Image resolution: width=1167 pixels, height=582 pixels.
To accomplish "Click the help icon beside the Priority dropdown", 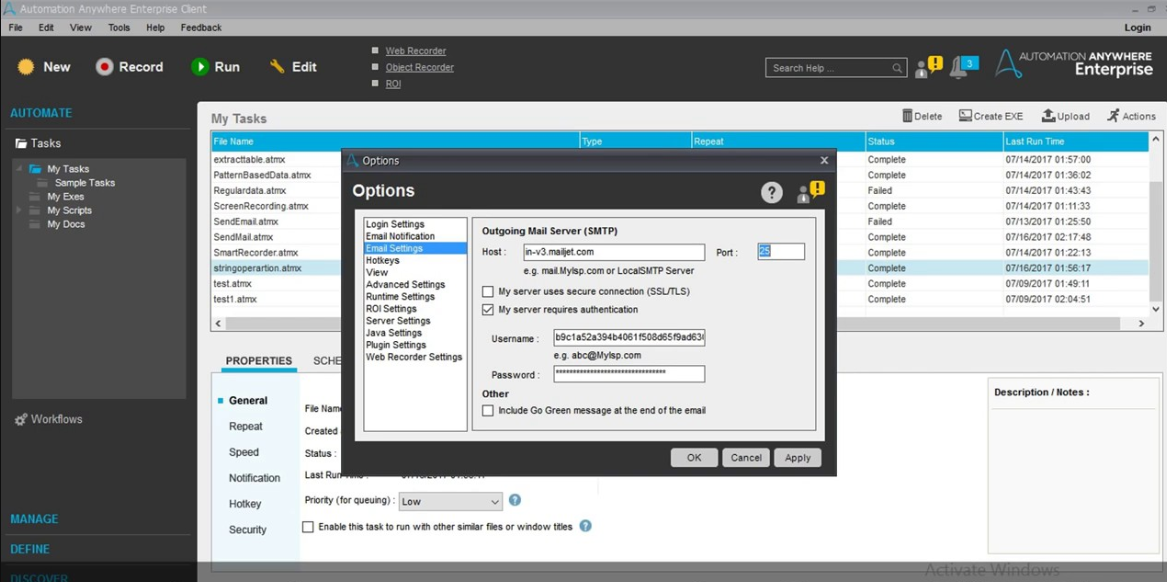I will [514, 500].
